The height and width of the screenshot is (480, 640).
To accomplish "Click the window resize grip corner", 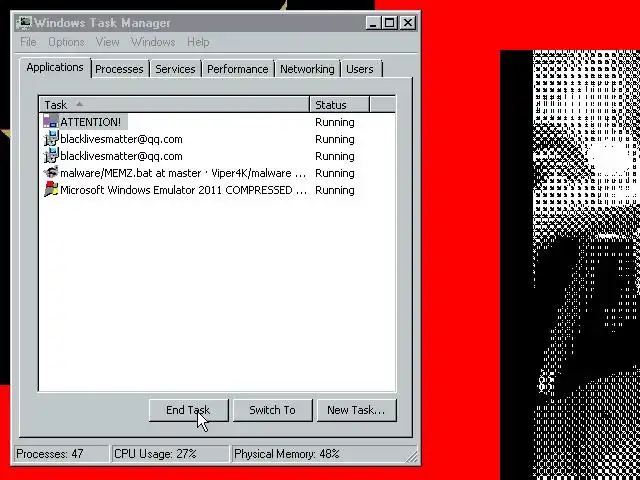I will click(413, 457).
